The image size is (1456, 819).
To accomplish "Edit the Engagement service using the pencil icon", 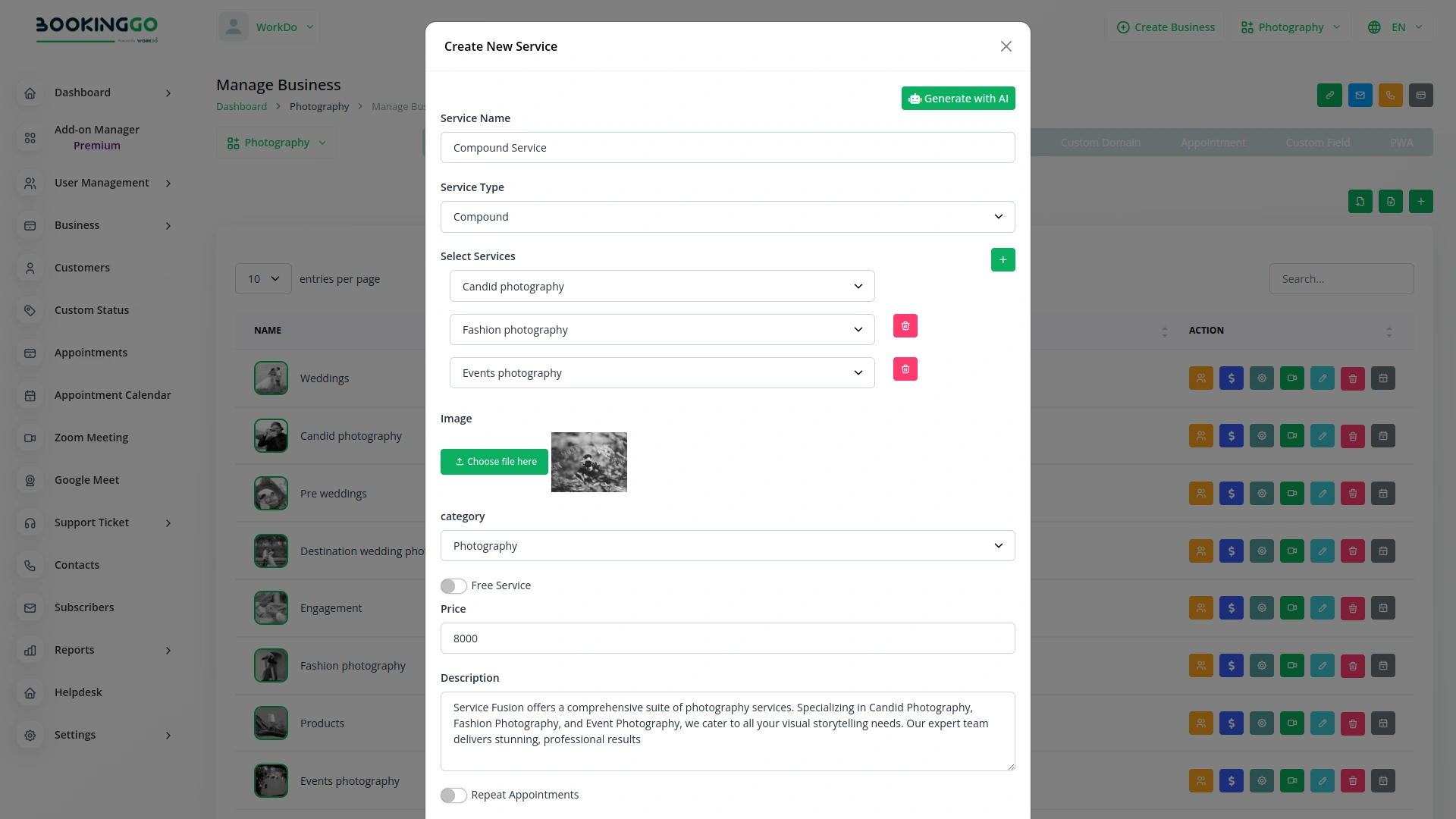I will 1322,607.
